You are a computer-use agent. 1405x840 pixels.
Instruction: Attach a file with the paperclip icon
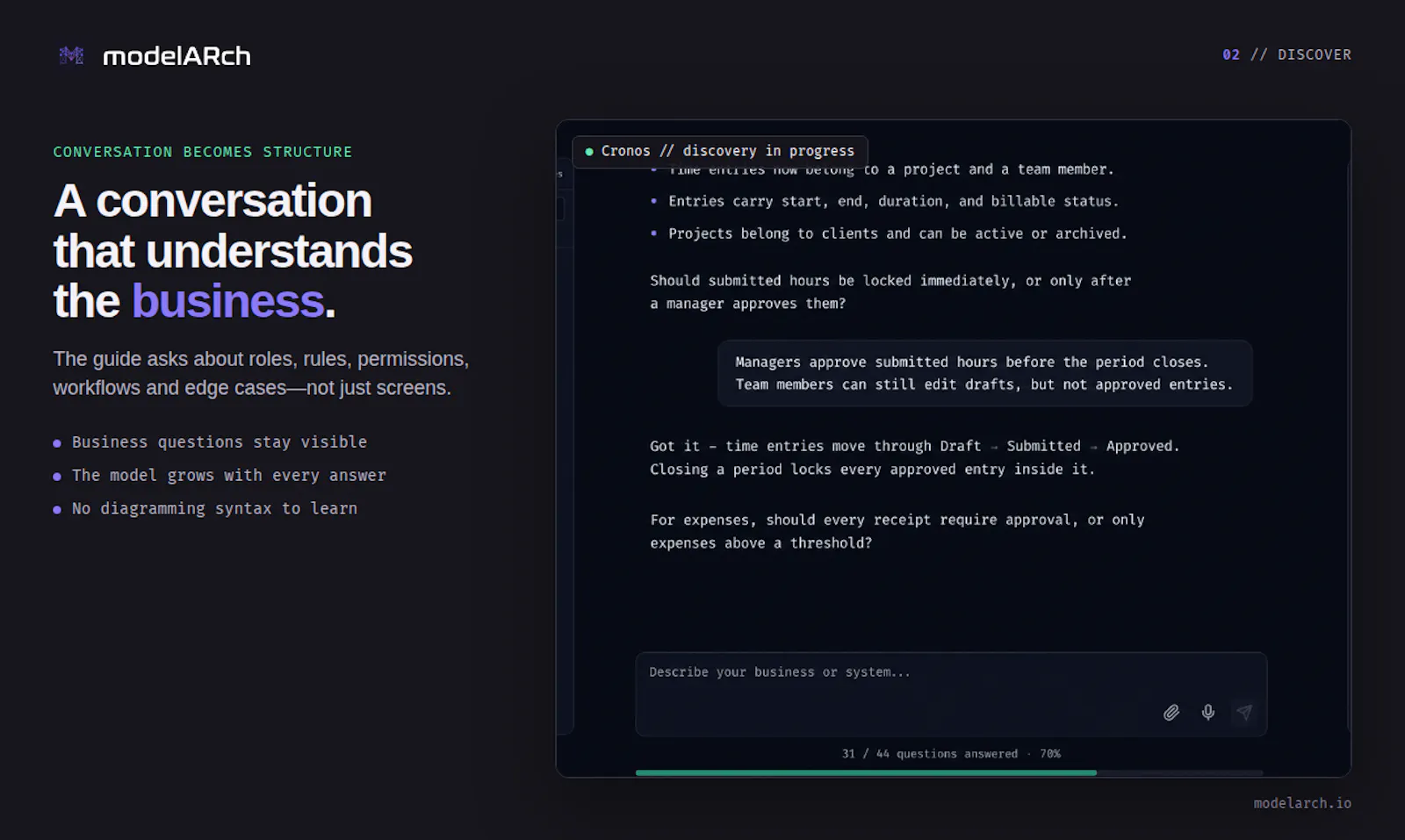(x=1171, y=712)
